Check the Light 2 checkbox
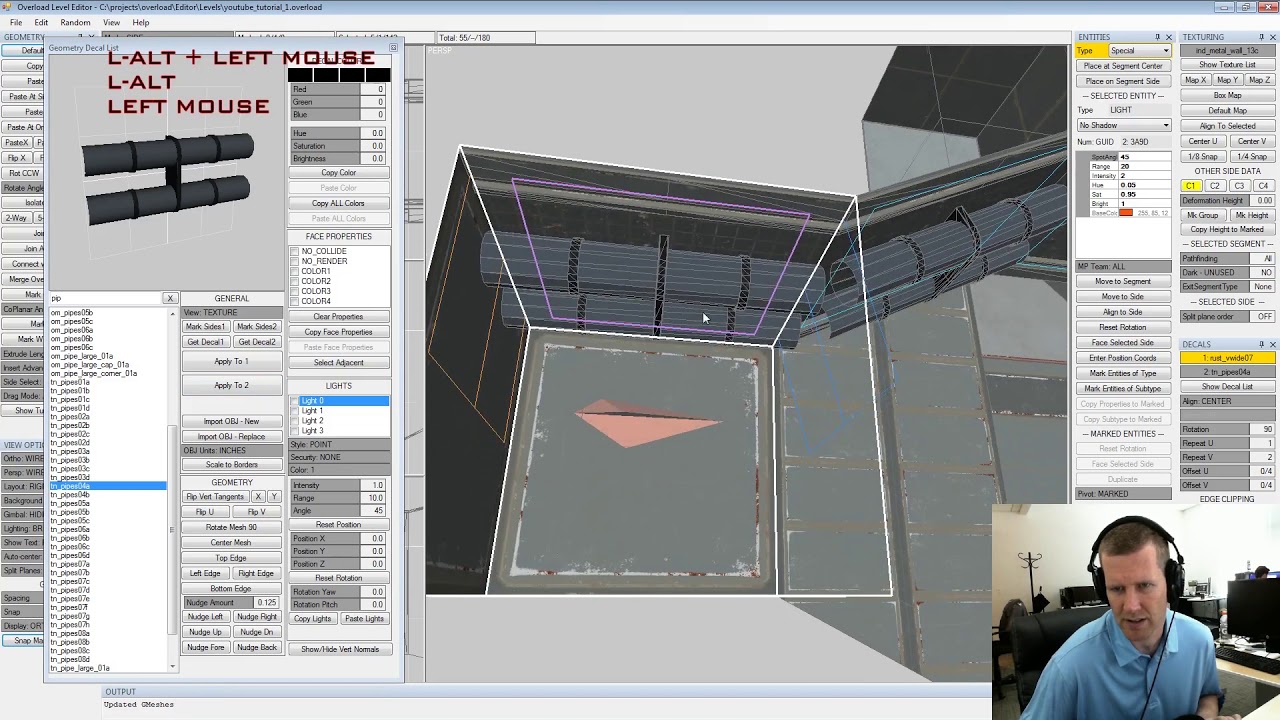This screenshot has width=1280, height=720. 296,421
